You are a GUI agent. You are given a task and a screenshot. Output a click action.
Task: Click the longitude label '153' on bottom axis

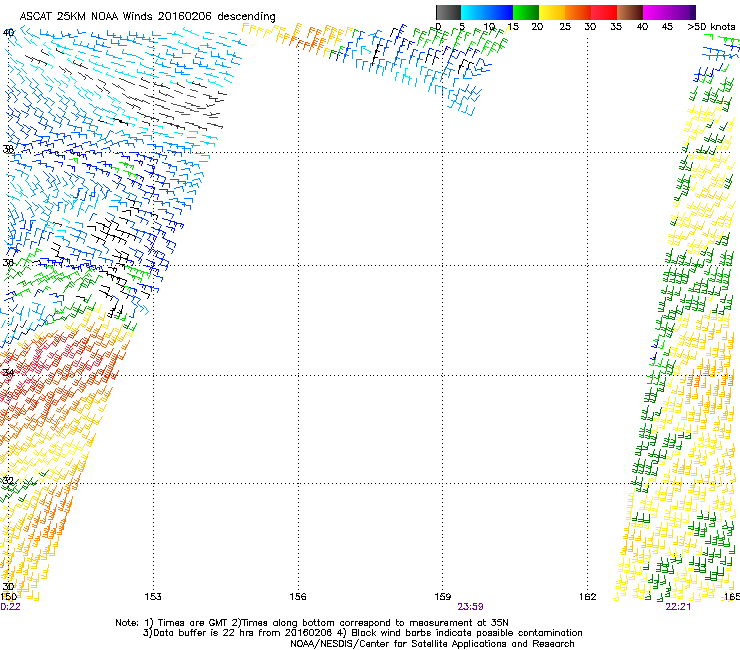(153, 597)
